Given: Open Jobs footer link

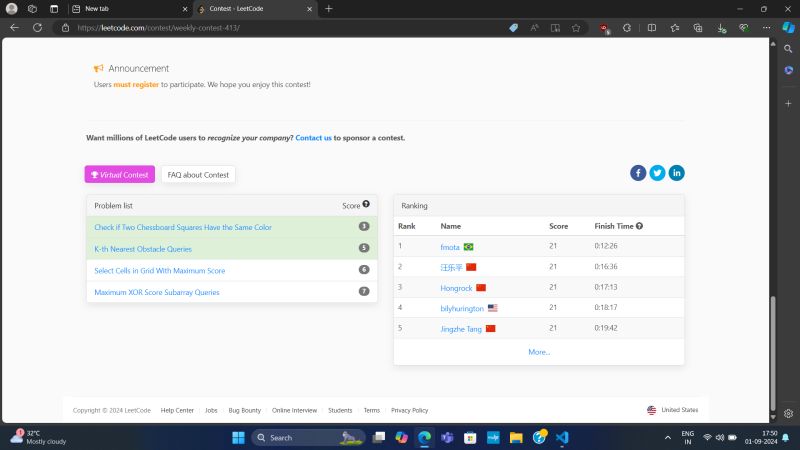Looking at the screenshot, I should click(211, 410).
